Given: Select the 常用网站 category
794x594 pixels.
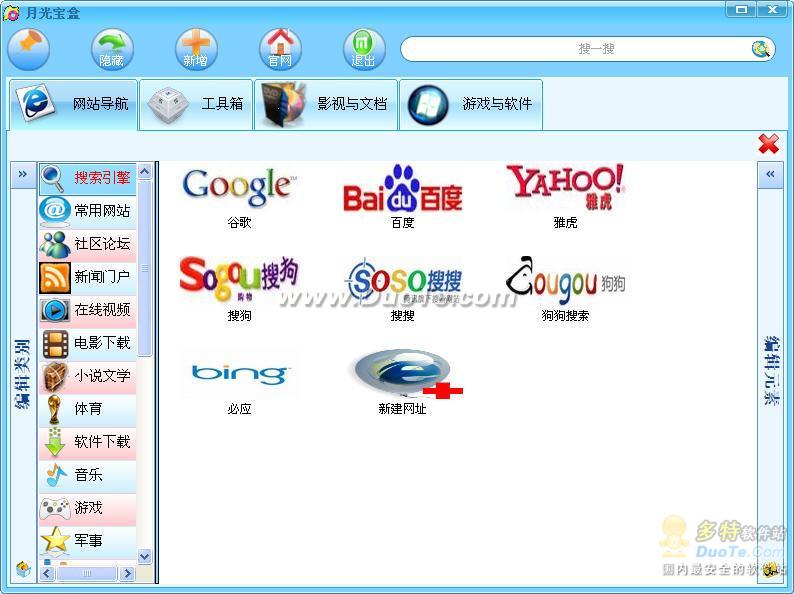Looking at the screenshot, I should tap(88, 211).
